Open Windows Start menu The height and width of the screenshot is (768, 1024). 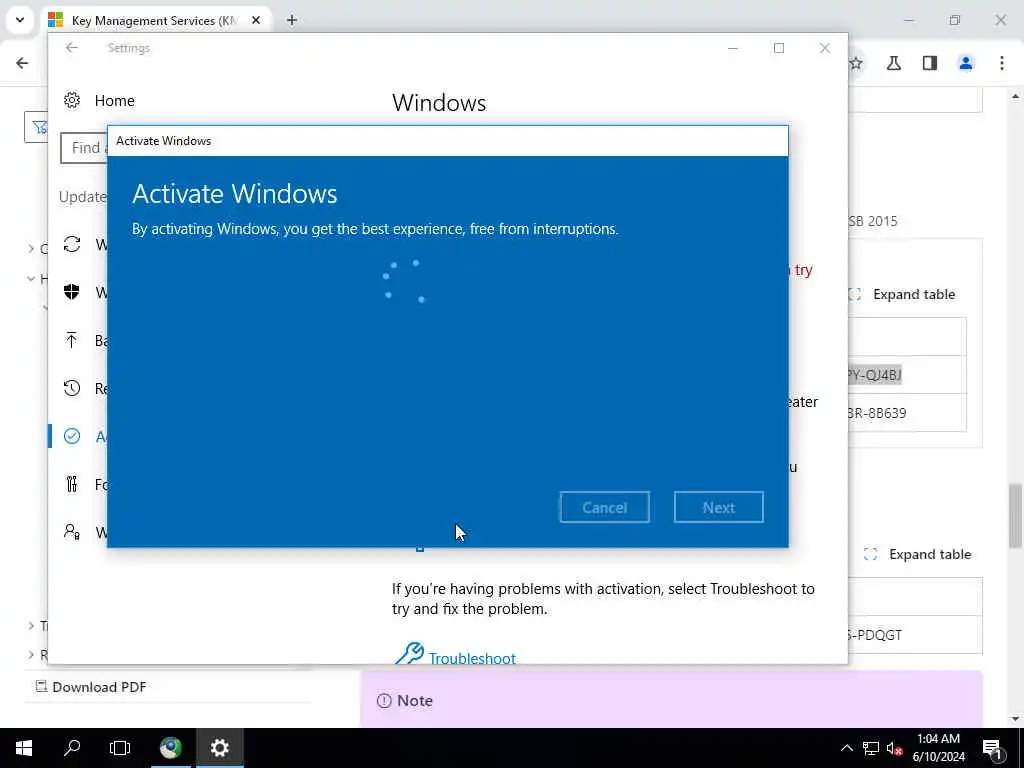pos(24,748)
